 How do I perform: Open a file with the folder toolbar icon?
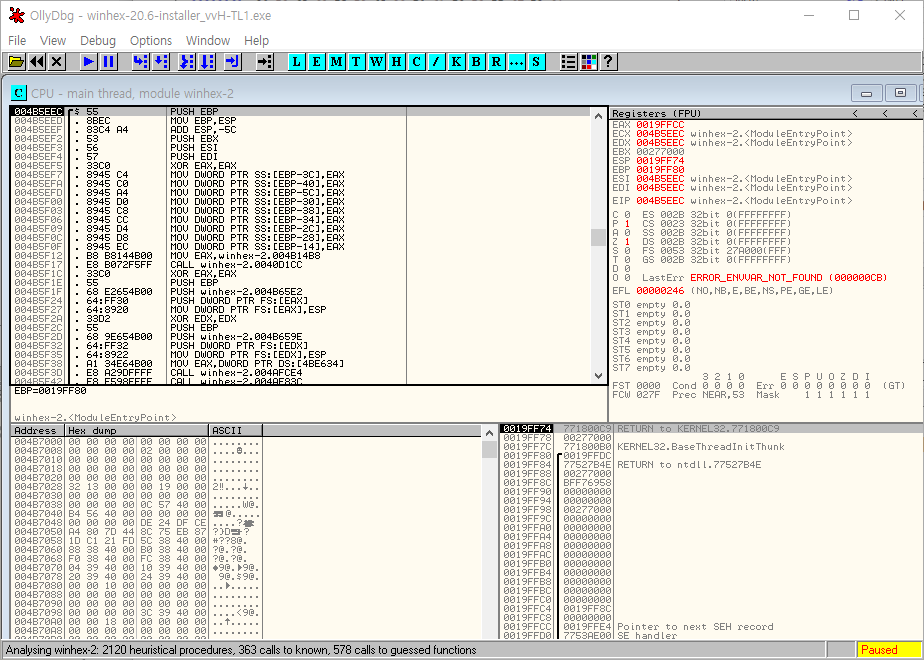tap(16, 61)
